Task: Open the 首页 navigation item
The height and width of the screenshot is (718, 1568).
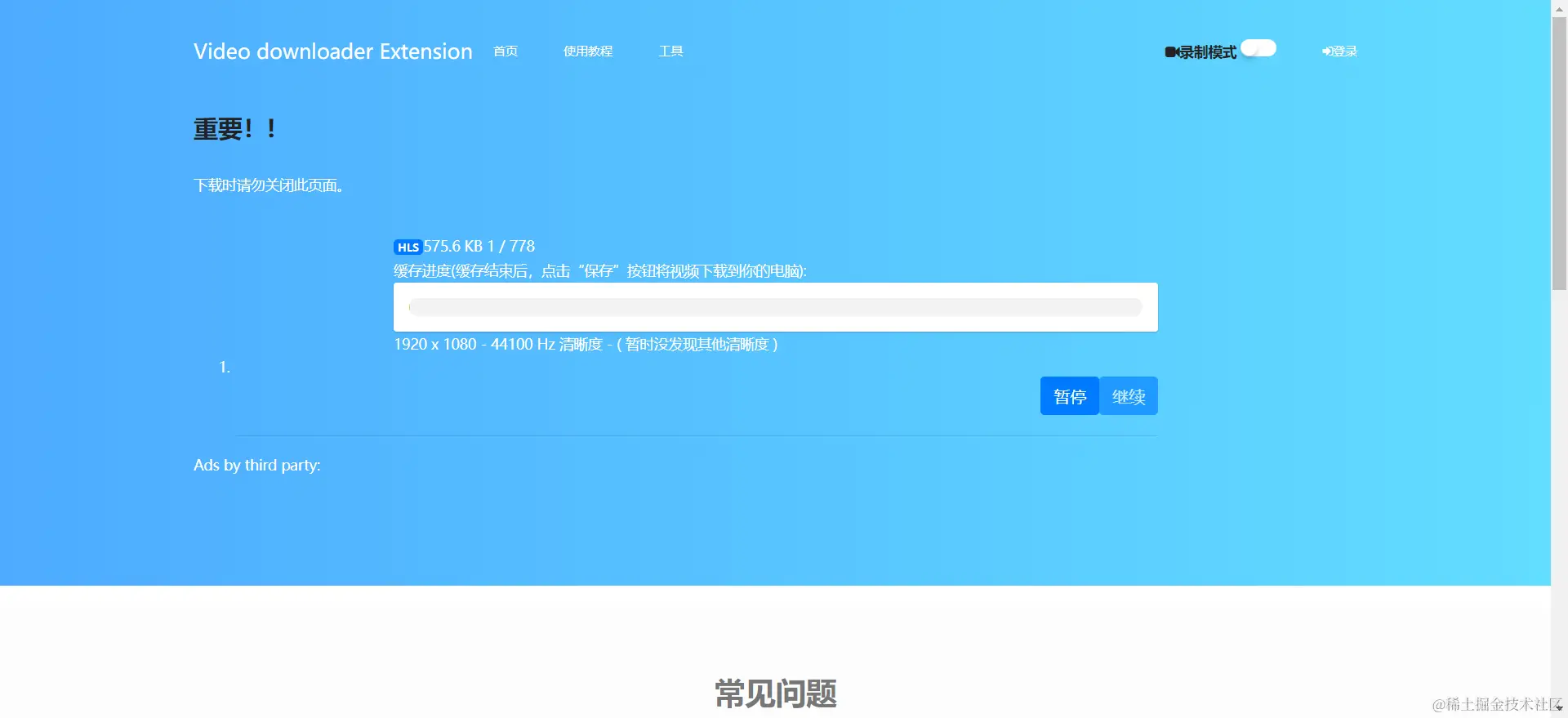Action: [506, 51]
